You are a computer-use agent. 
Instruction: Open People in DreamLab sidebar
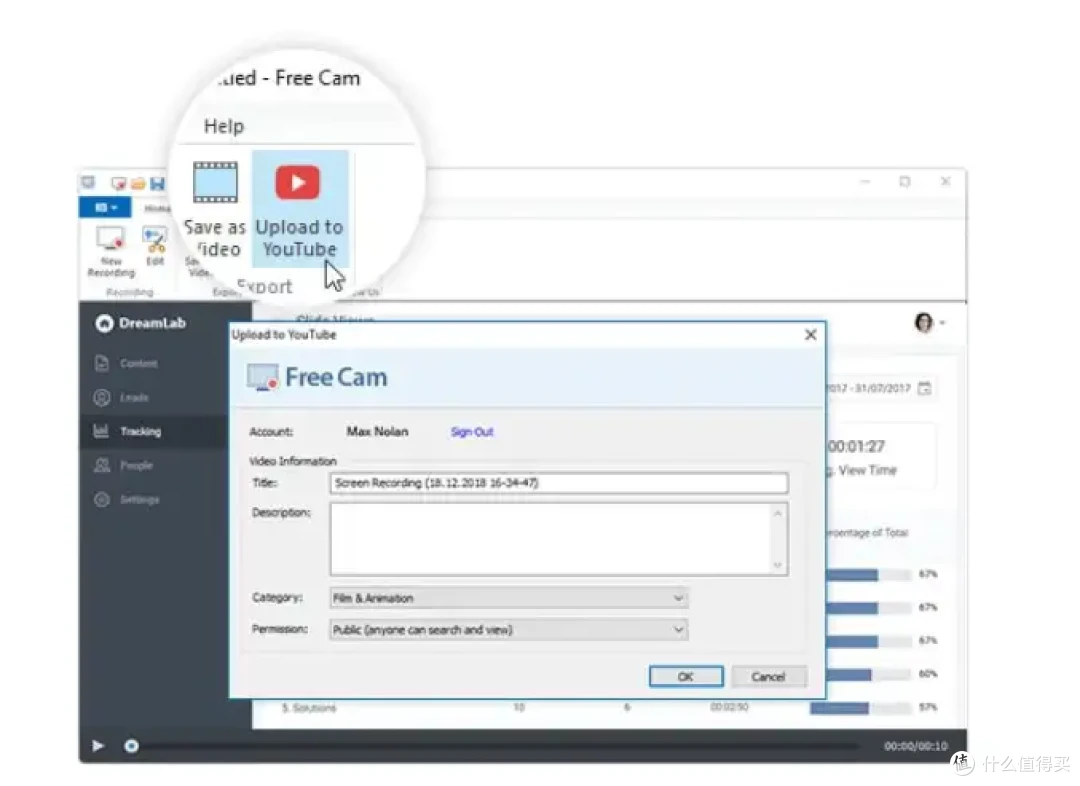click(x=136, y=466)
